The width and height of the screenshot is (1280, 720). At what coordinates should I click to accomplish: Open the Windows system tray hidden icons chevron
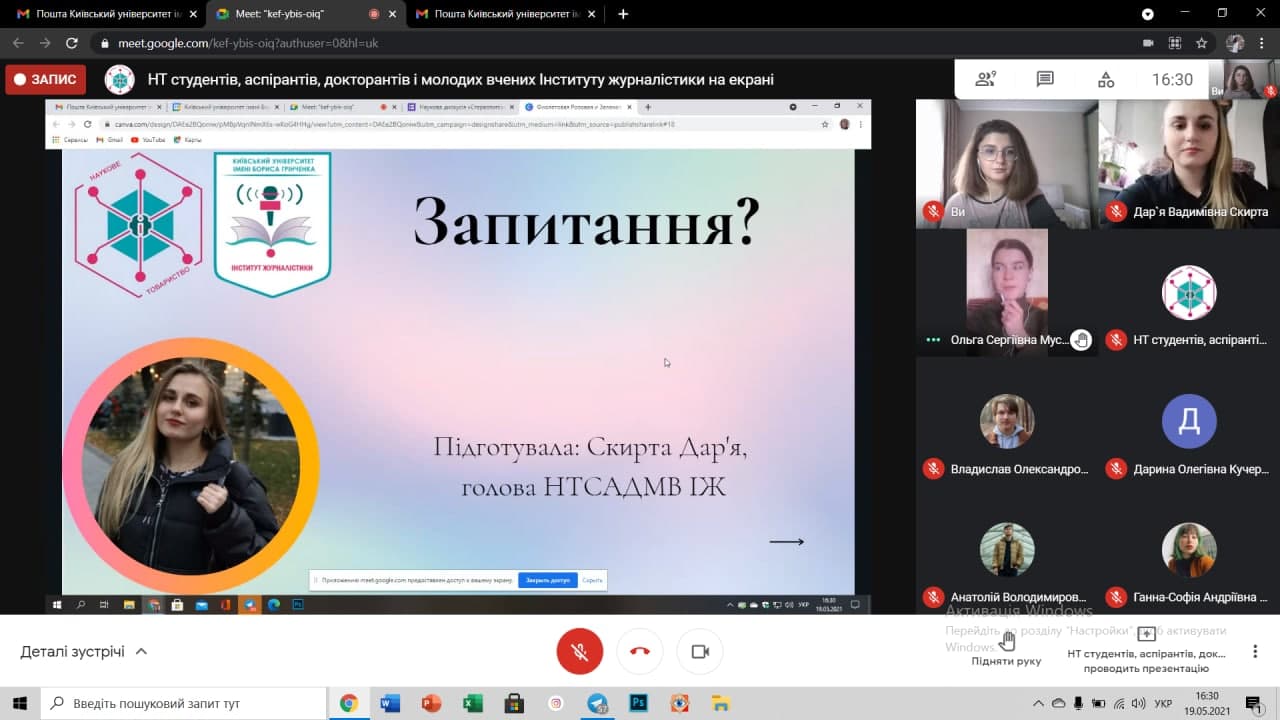(1038, 704)
